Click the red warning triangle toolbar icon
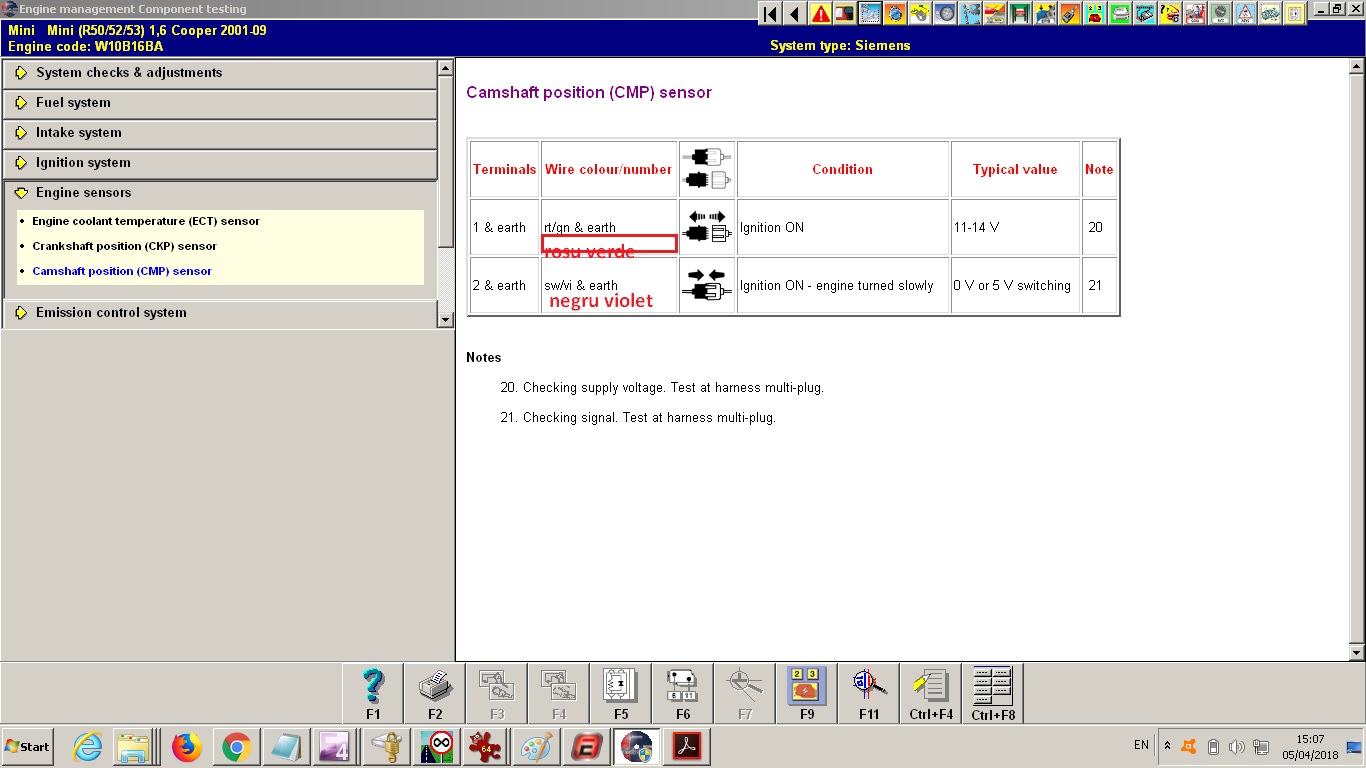This screenshot has height=768, width=1366. click(x=820, y=14)
